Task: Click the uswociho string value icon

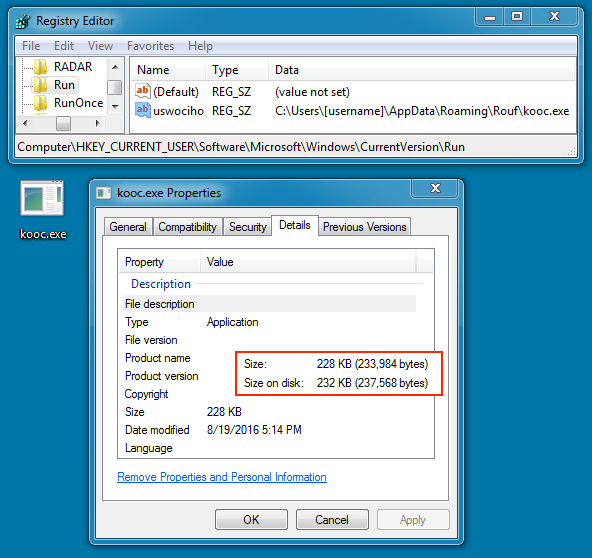Action: [143, 110]
